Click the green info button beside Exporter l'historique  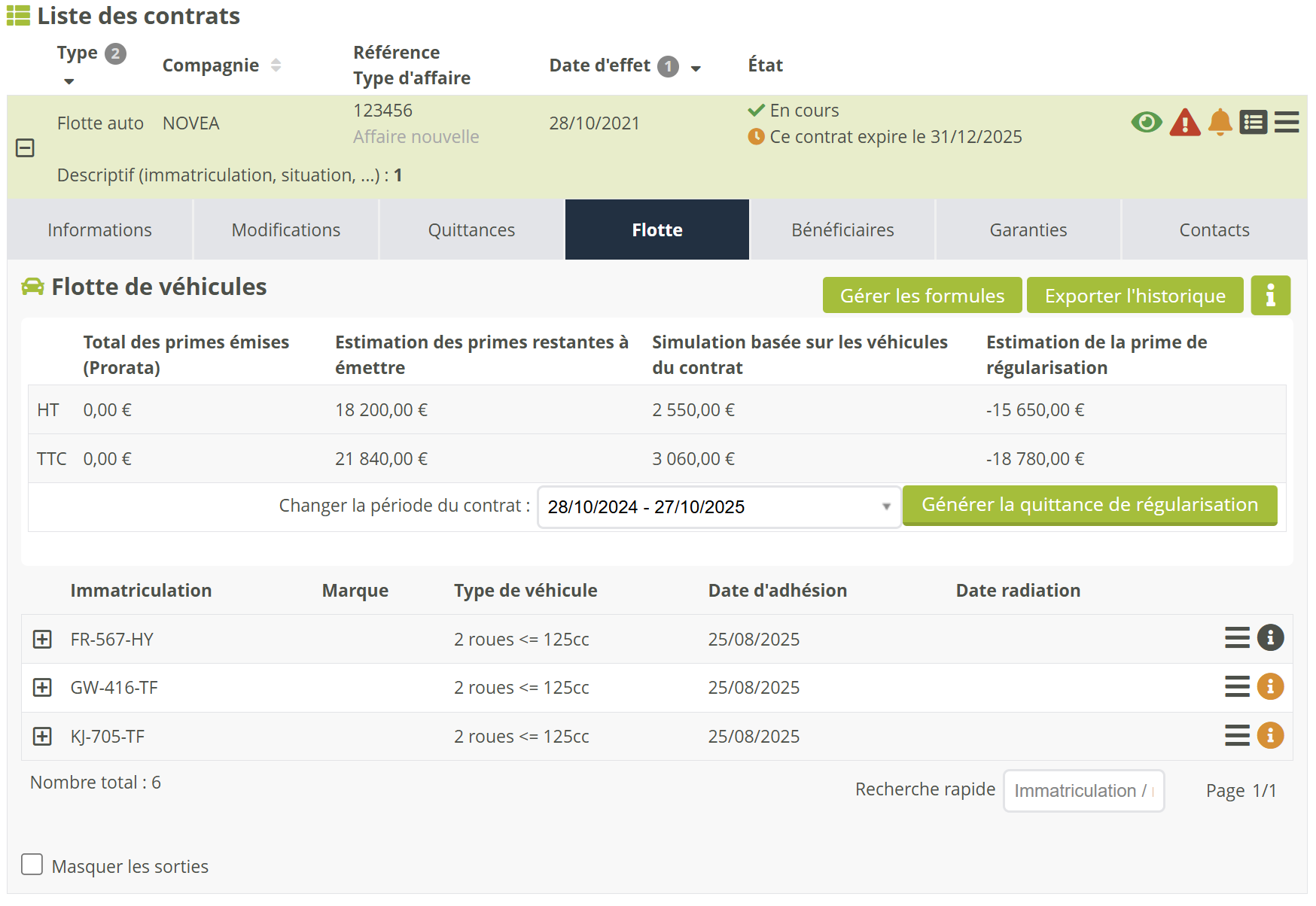(1270, 296)
